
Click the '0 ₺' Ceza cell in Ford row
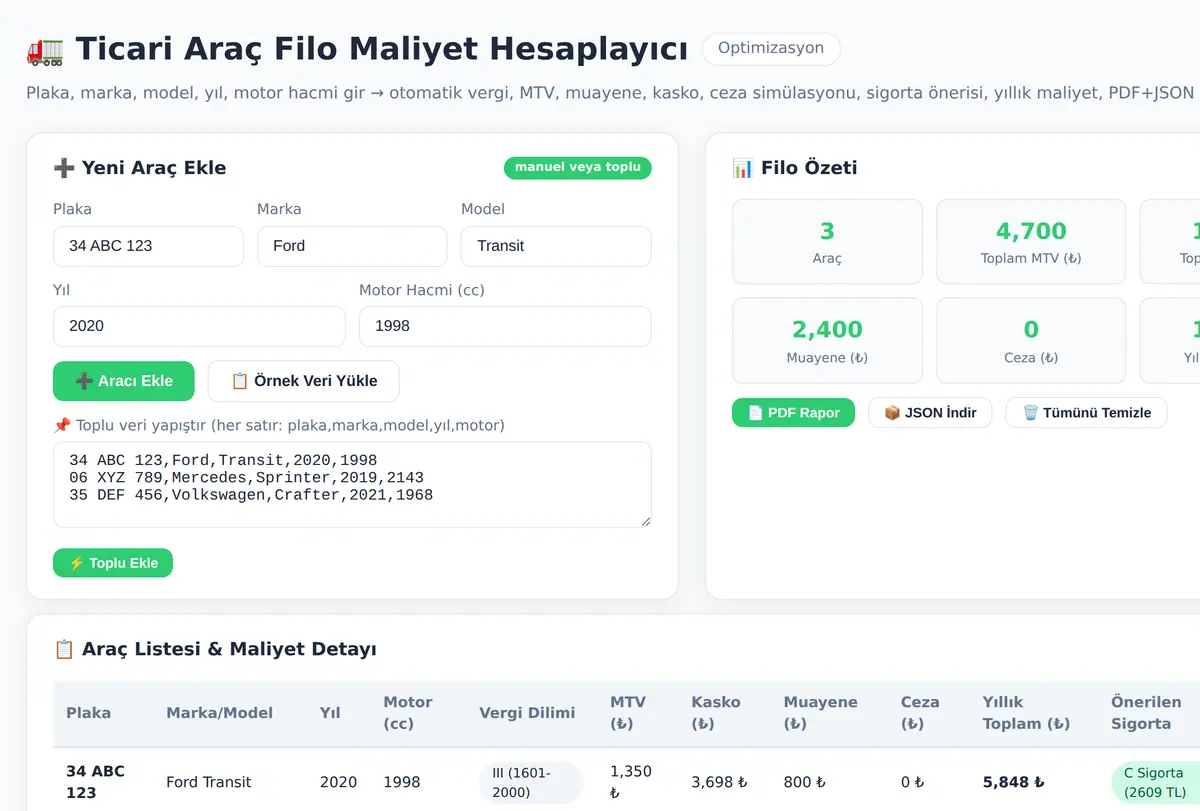912,782
